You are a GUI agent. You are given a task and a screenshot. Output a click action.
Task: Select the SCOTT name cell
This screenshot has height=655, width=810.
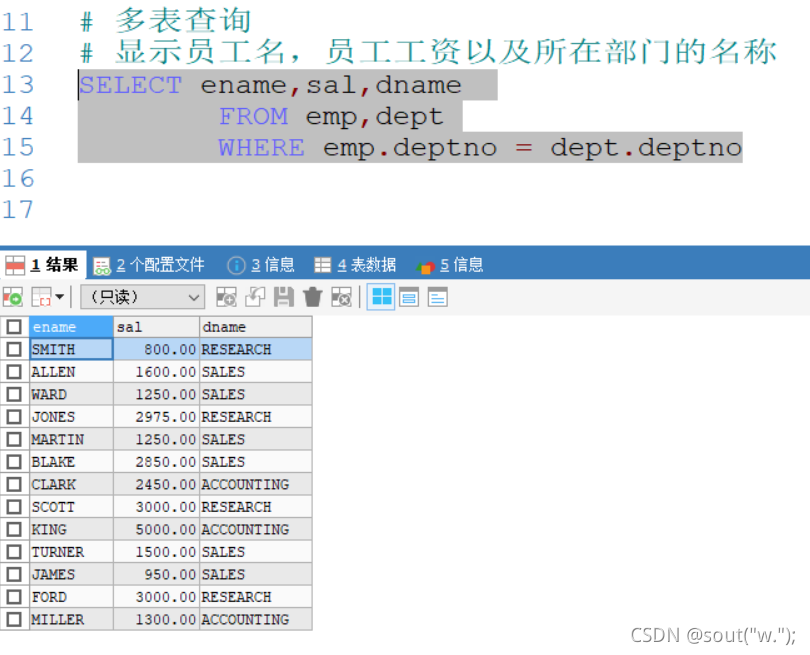pos(71,507)
